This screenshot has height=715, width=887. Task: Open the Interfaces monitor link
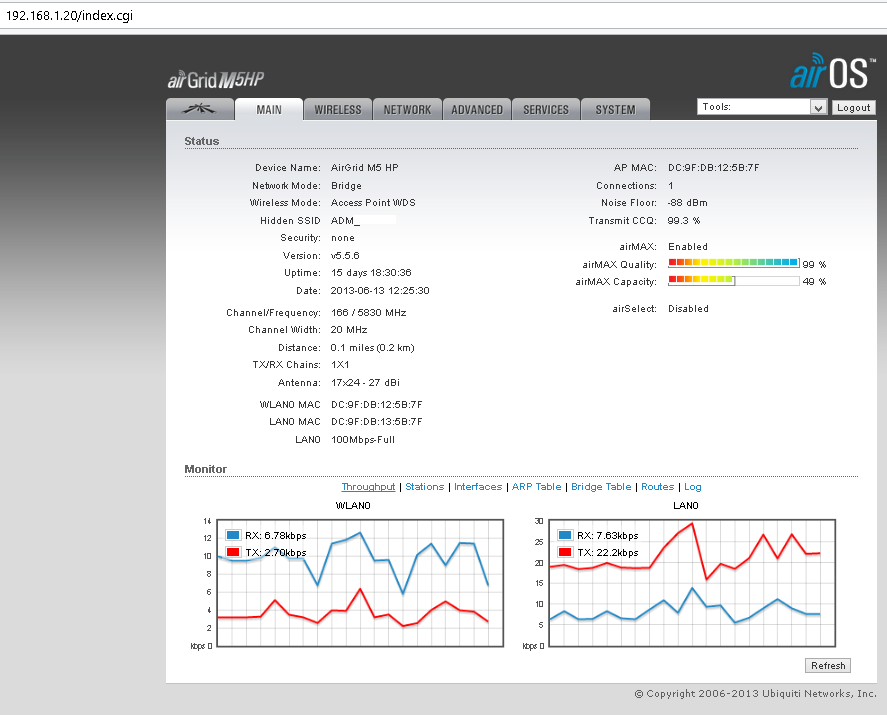pyautogui.click(x=478, y=486)
